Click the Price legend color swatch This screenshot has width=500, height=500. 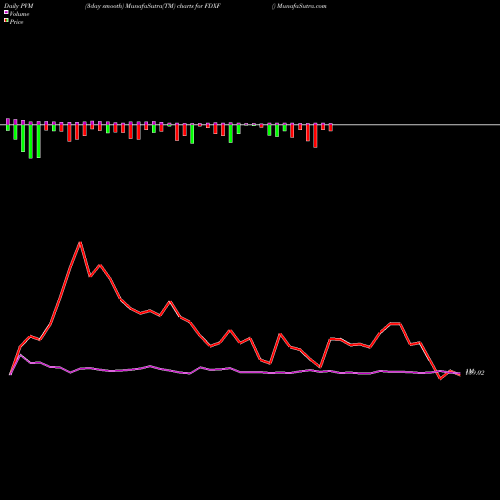pos(6,21)
